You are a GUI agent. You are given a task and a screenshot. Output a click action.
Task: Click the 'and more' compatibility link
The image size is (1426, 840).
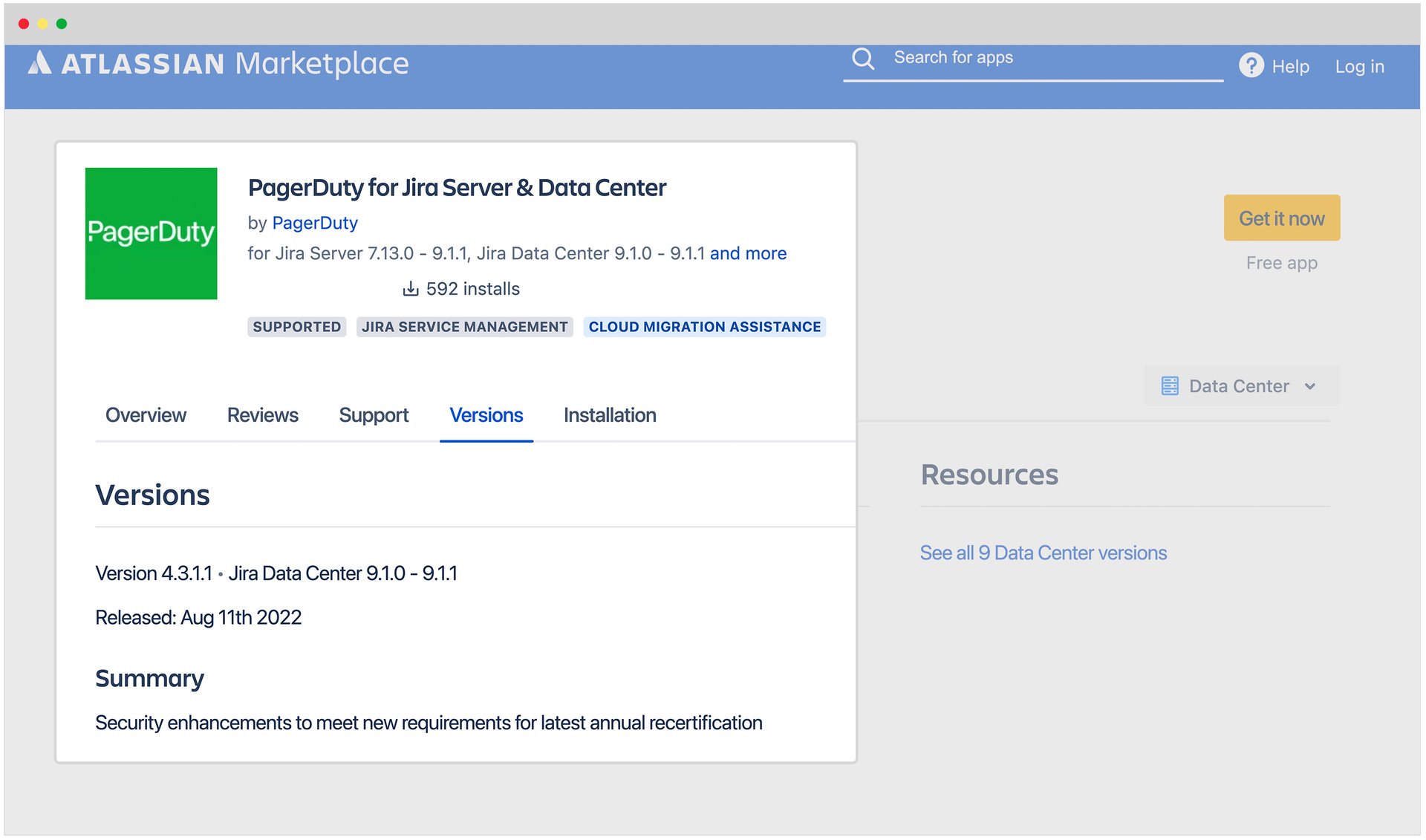click(748, 253)
